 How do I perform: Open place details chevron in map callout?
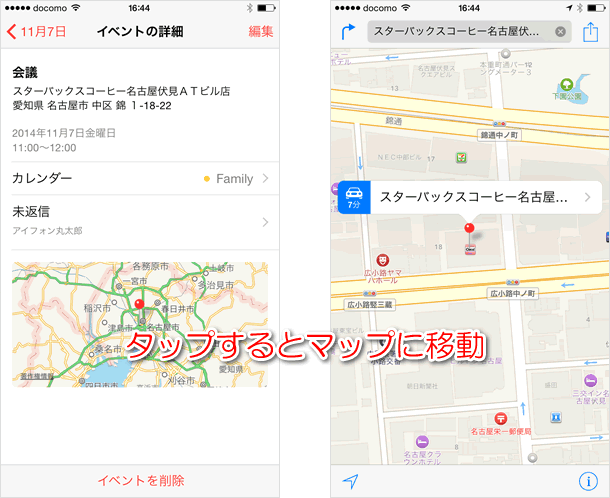click(x=587, y=198)
